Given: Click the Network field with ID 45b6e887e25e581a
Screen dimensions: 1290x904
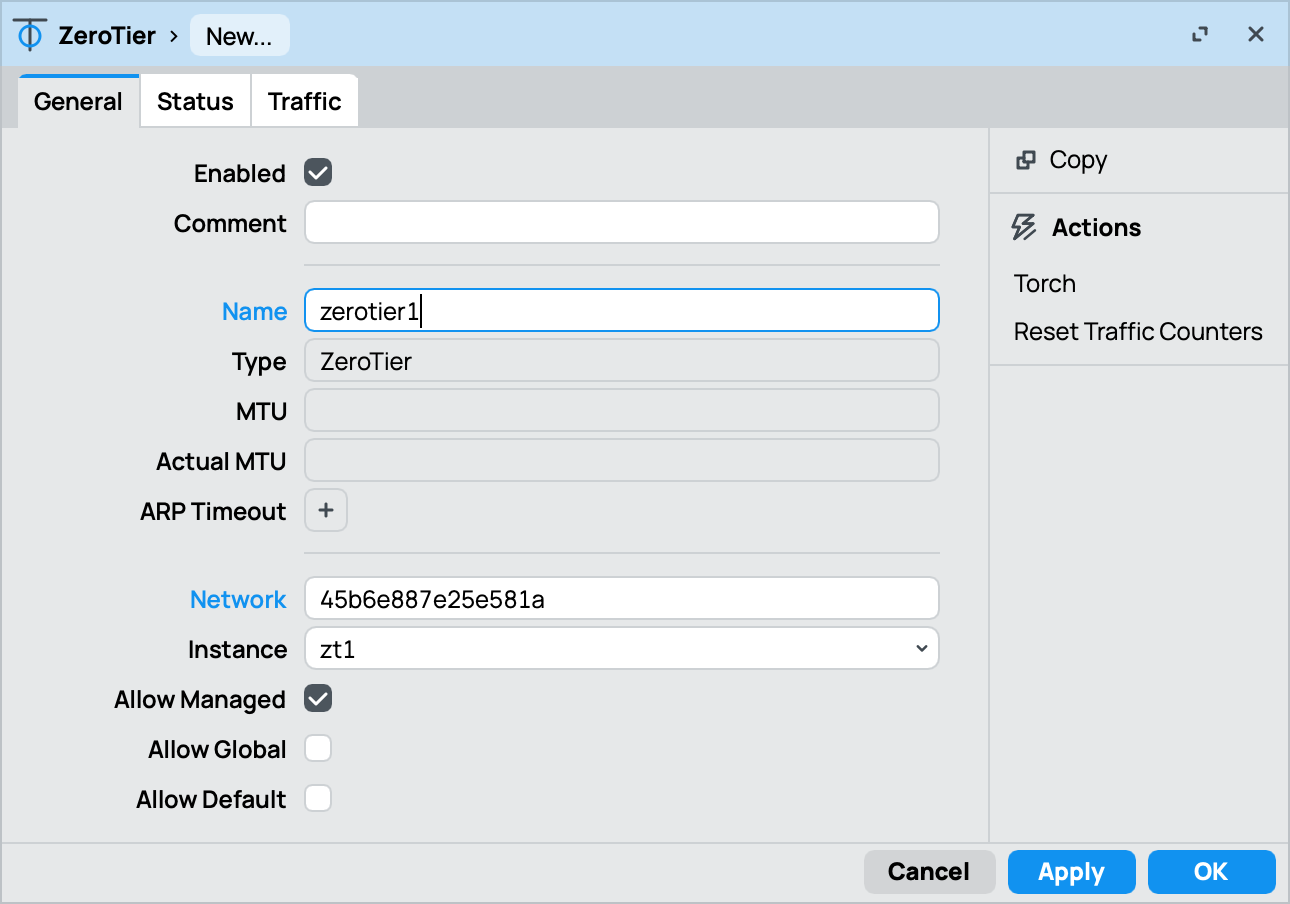Looking at the screenshot, I should point(622,599).
